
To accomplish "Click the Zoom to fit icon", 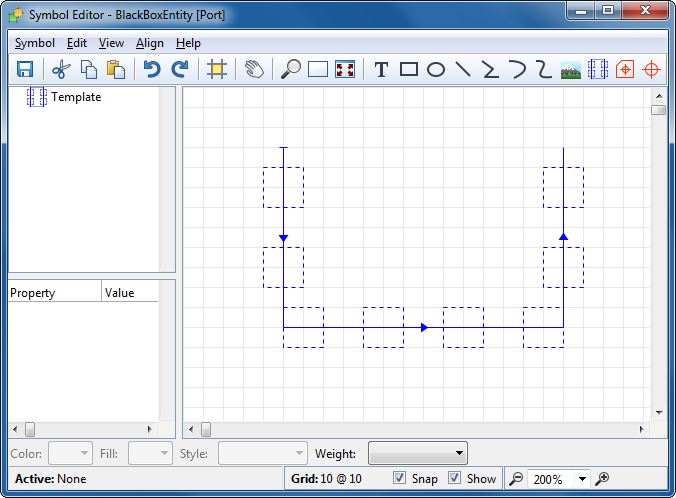I will click(x=345, y=69).
